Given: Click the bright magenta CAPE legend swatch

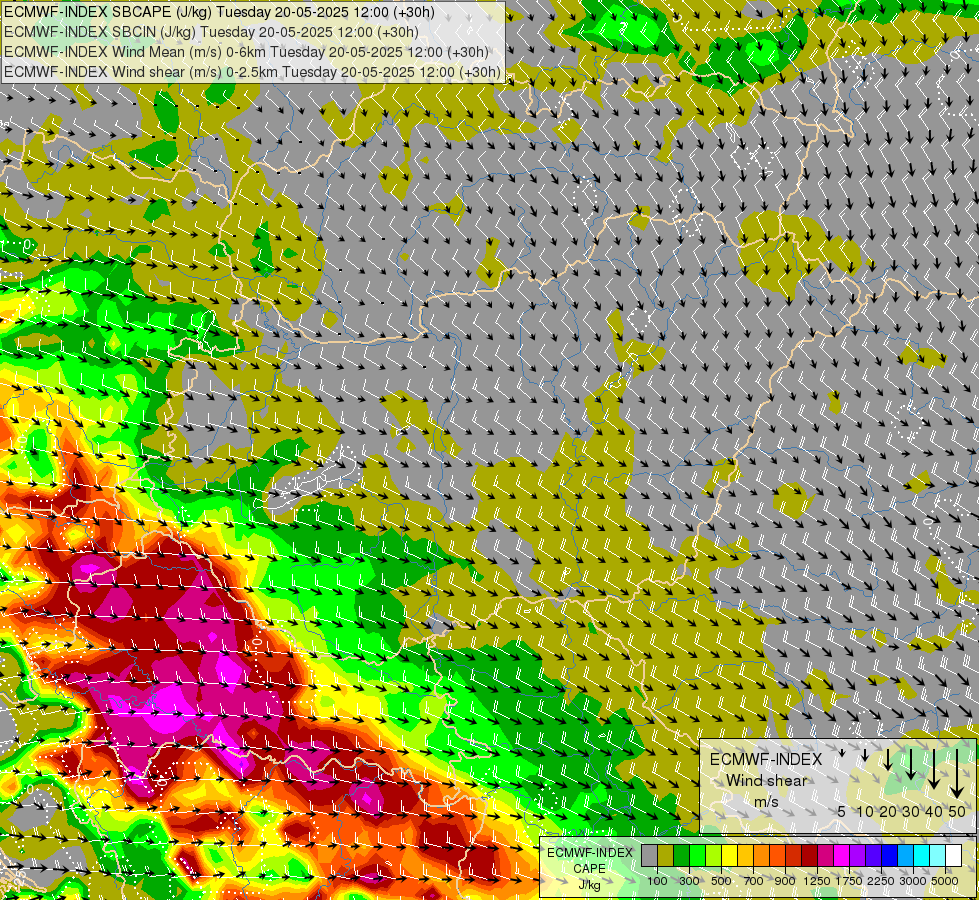Looking at the screenshot, I should point(841,856).
